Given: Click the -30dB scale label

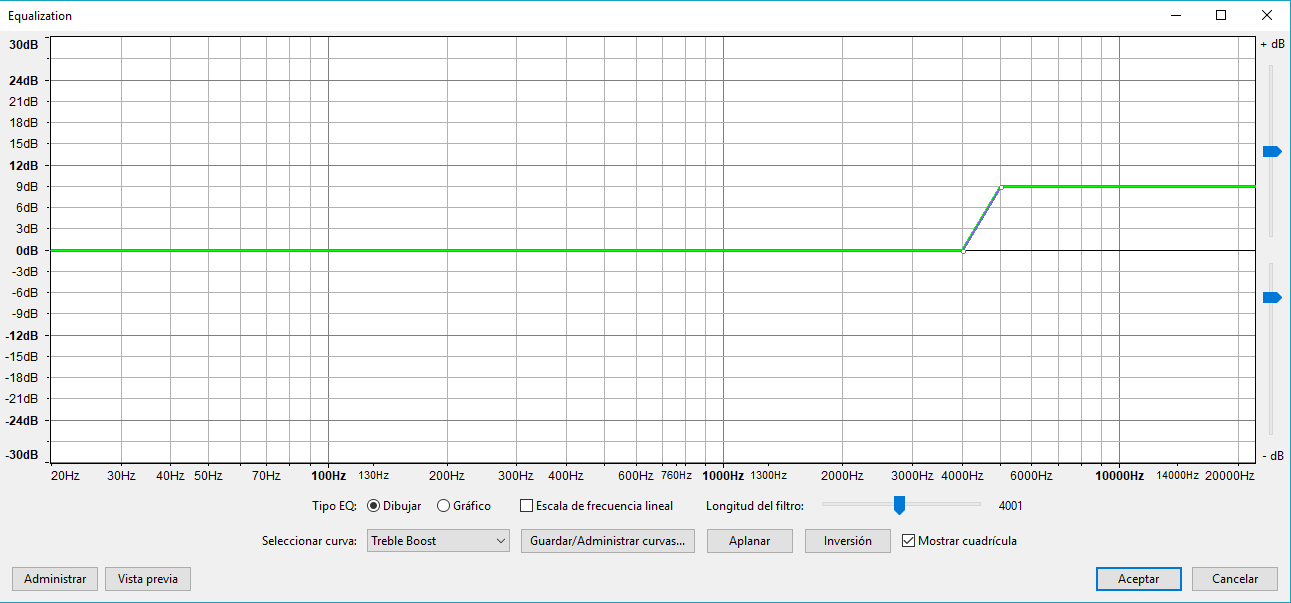Looking at the screenshot, I should (x=22, y=455).
